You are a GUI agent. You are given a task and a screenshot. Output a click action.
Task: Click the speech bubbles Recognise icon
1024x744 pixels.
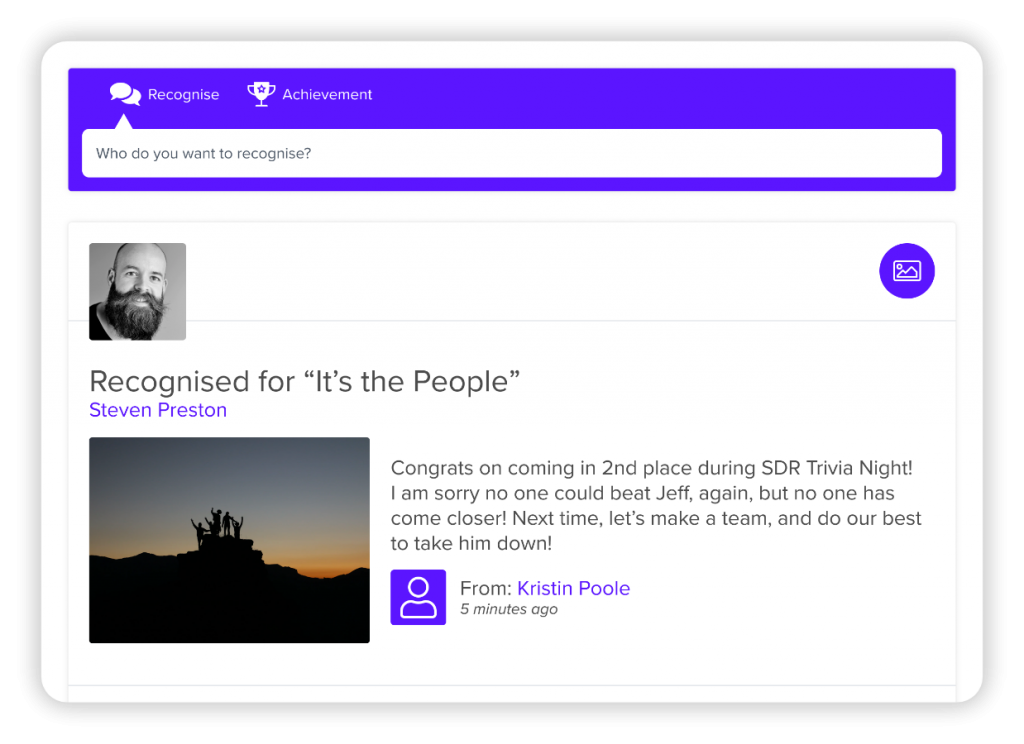125,94
